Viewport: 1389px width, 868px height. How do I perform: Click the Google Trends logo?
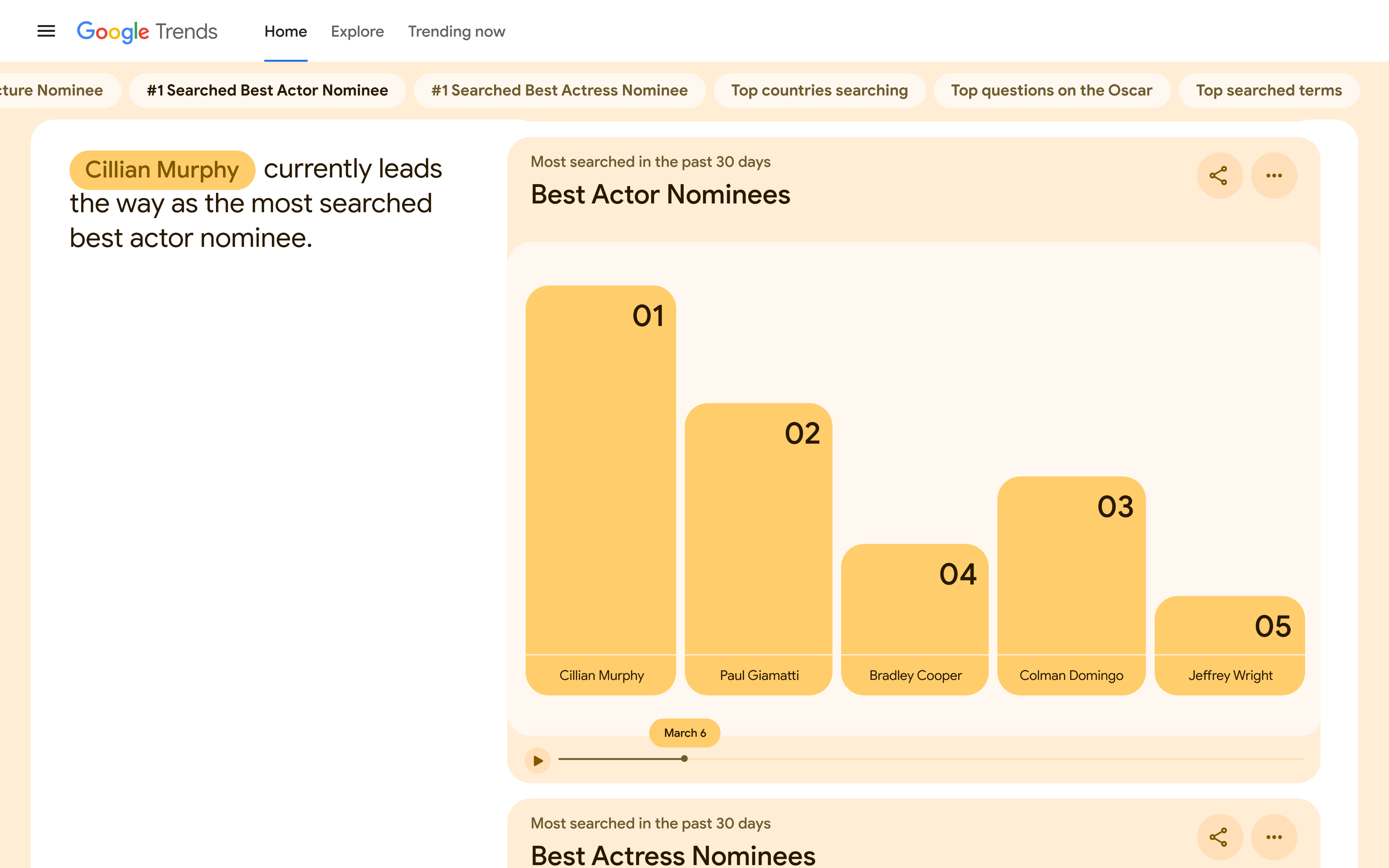tap(147, 31)
